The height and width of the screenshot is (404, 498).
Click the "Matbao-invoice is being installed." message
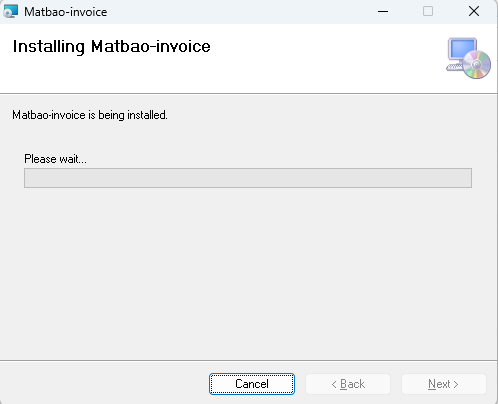pyautogui.click(x=90, y=115)
